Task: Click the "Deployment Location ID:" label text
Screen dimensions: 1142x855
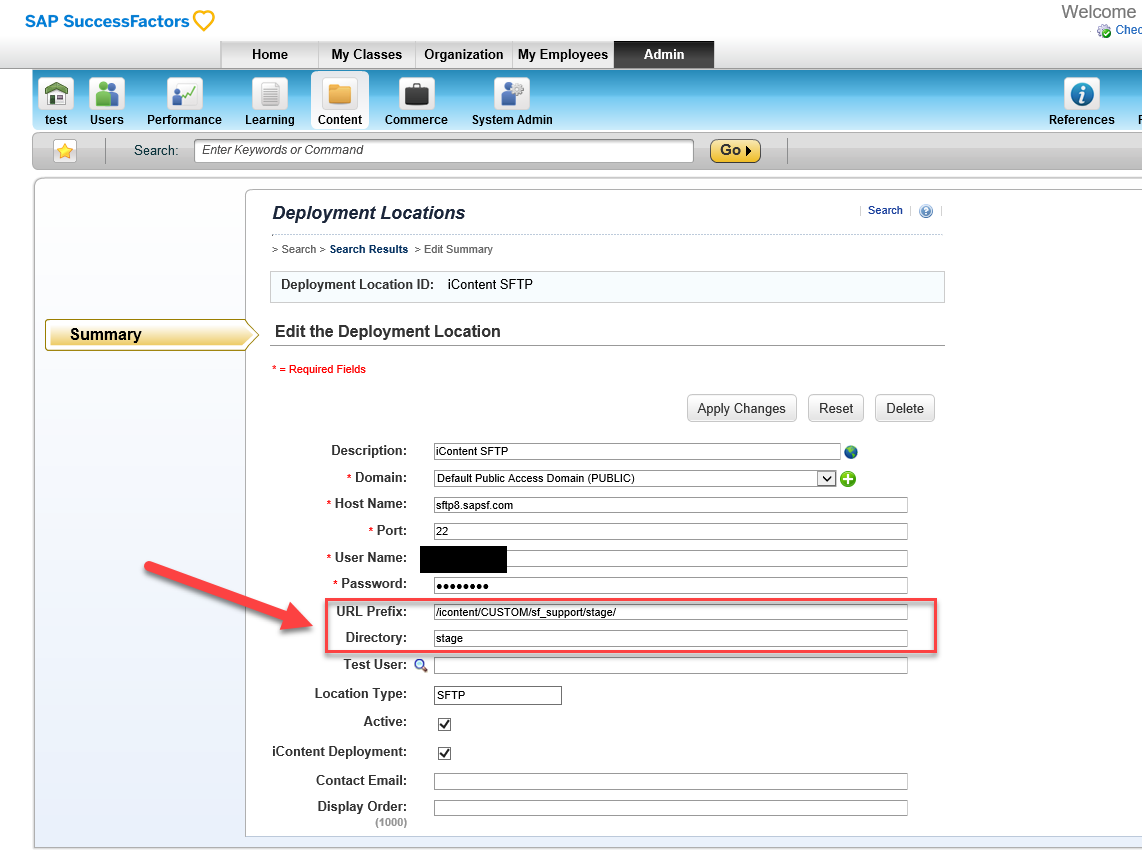Action: 358,285
